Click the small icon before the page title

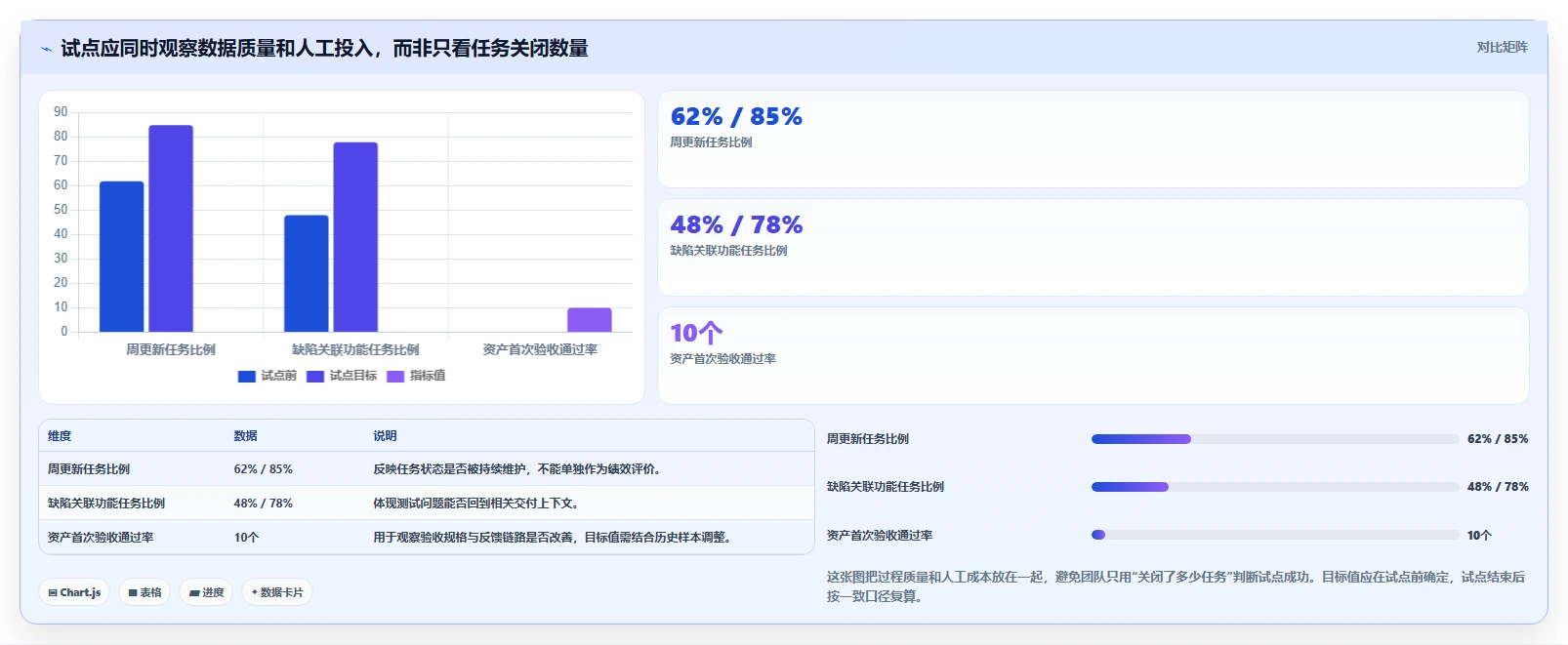point(46,49)
